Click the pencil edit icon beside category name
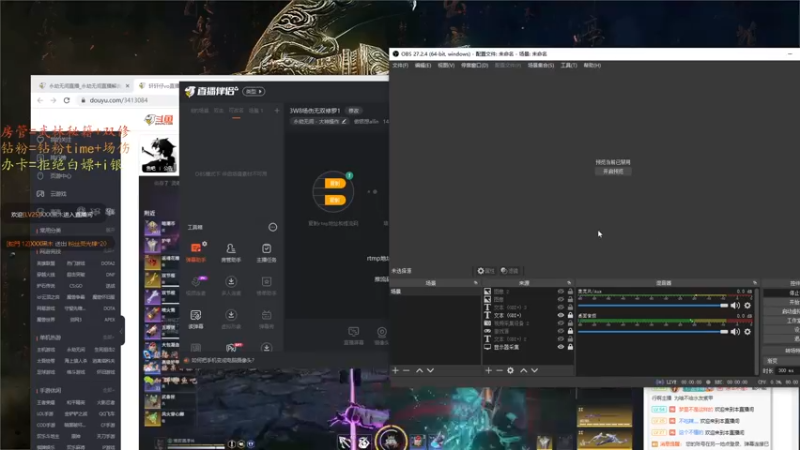Screen dimensions: 800x450 click(344, 121)
